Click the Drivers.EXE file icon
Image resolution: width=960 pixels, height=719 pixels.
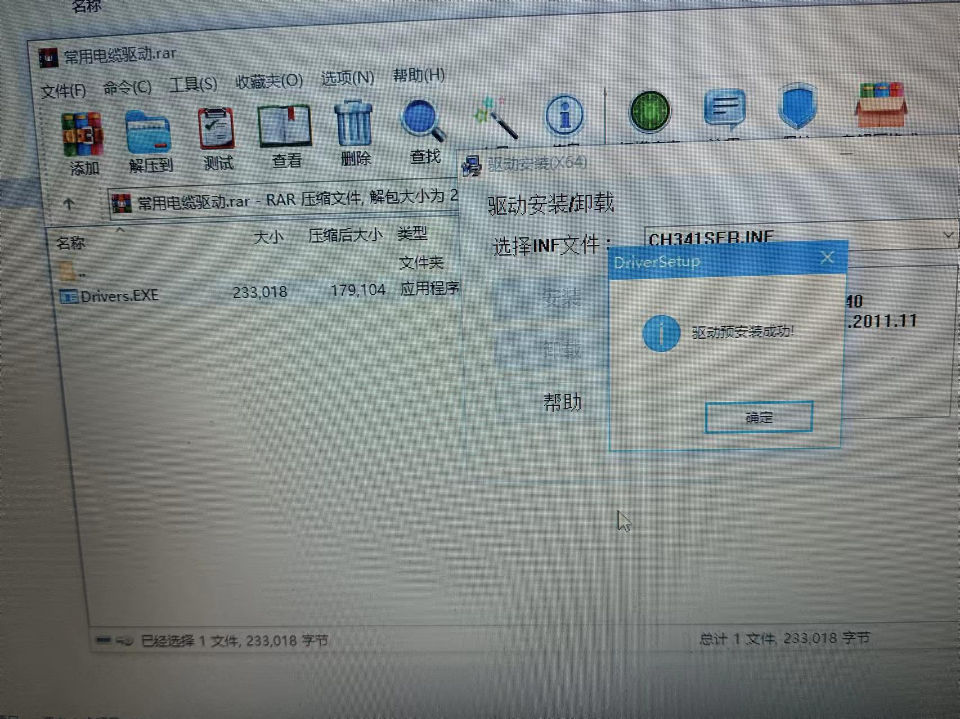click(68, 297)
